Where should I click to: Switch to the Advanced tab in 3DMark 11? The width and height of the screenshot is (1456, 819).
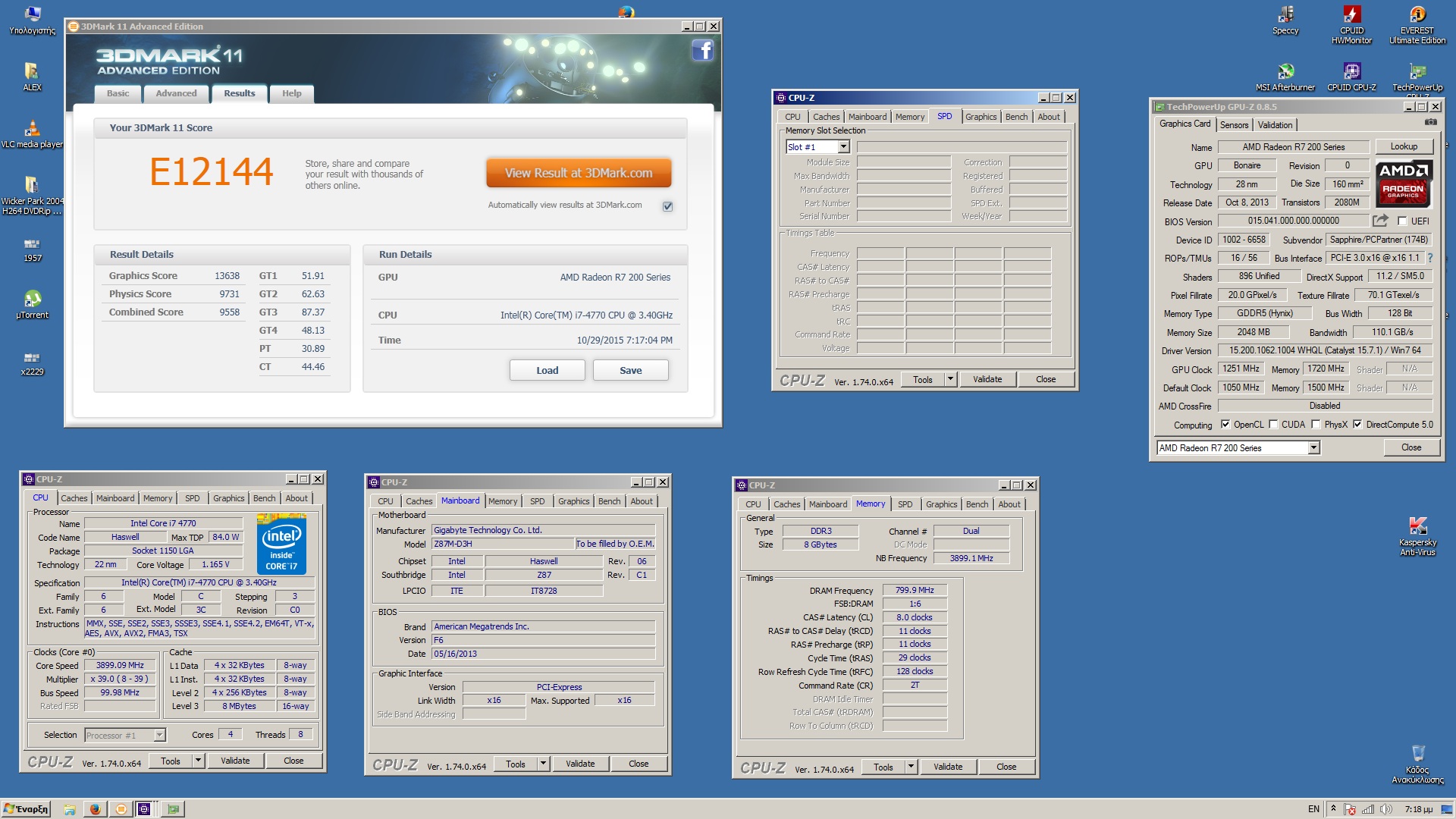point(176,93)
